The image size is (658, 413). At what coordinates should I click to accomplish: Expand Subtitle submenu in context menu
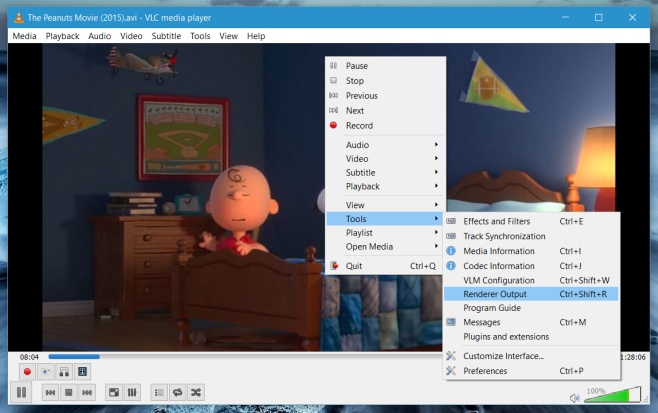click(x=385, y=173)
